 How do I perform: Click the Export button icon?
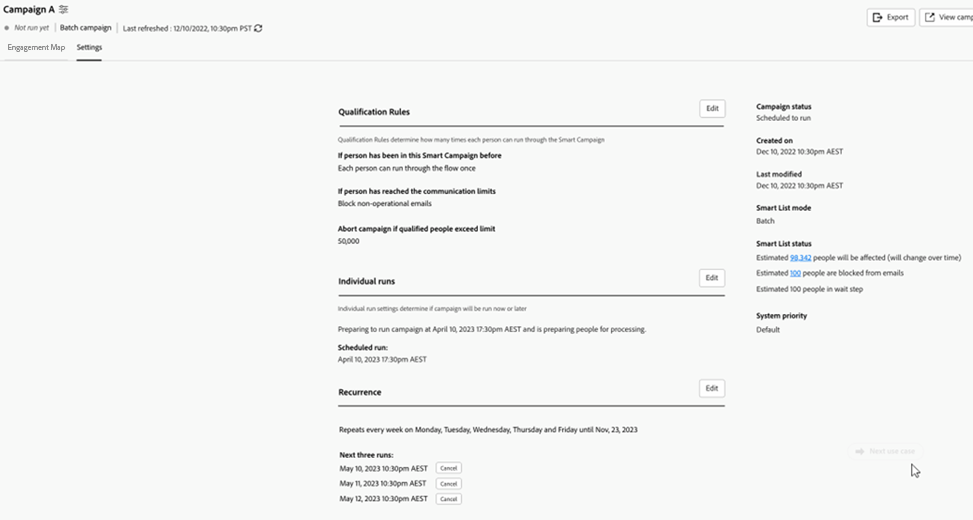pos(877,17)
